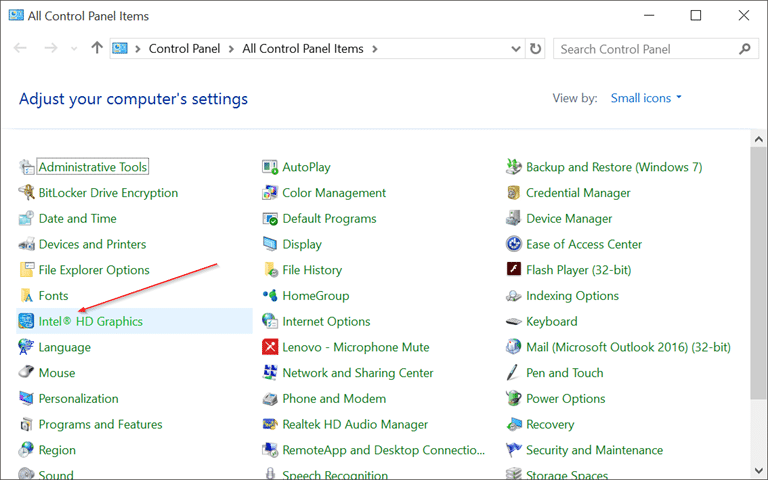Select the Date and Time icon
Screen dimensions: 768x480
(26, 218)
